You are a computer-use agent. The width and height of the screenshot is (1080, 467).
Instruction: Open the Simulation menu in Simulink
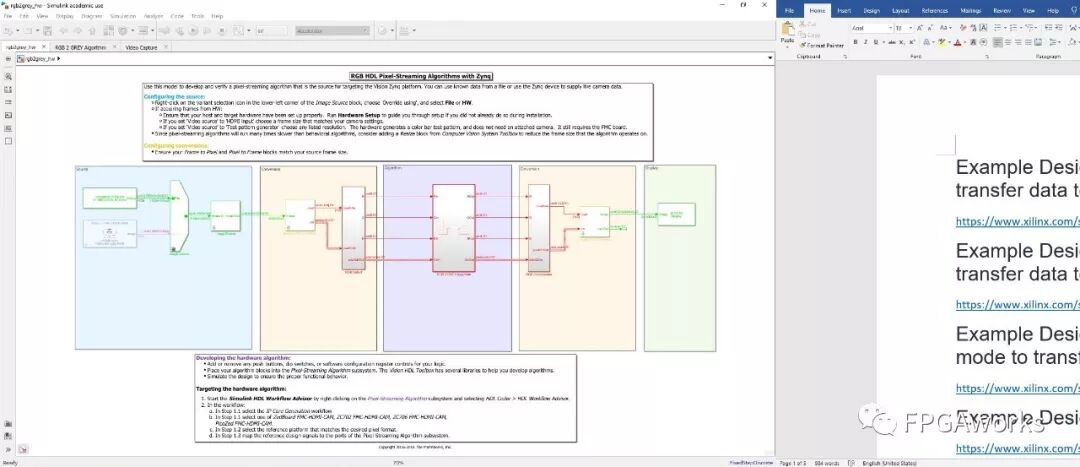pyautogui.click(x=123, y=16)
